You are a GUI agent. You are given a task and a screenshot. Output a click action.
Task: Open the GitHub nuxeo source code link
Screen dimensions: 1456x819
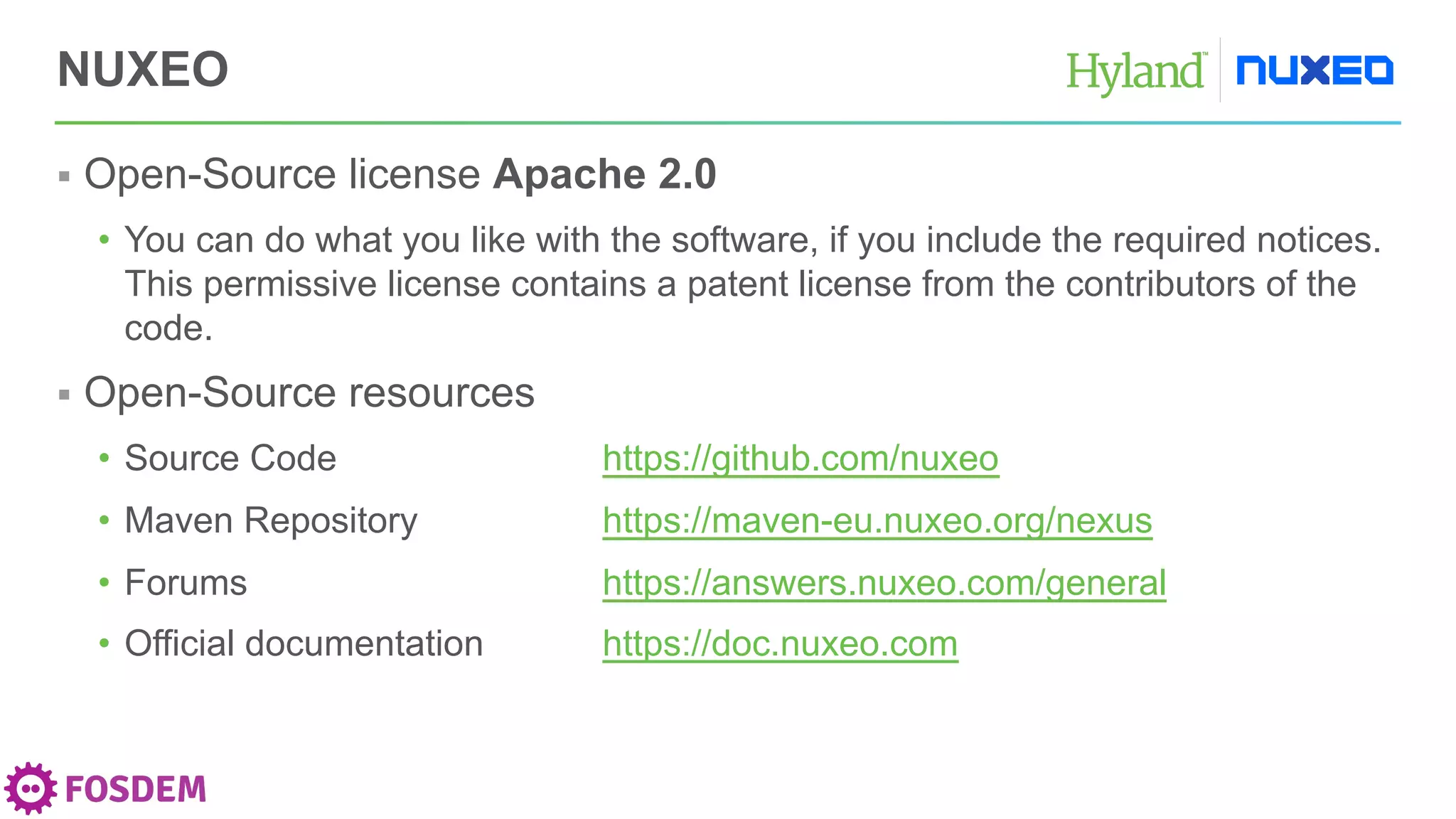[x=801, y=459]
